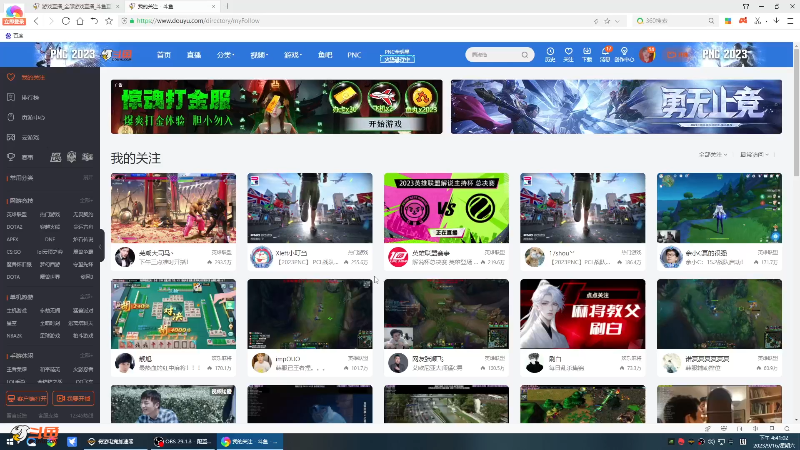Open the fighting game stream thumbnail
This screenshot has height=450, width=800.
pos(173,208)
